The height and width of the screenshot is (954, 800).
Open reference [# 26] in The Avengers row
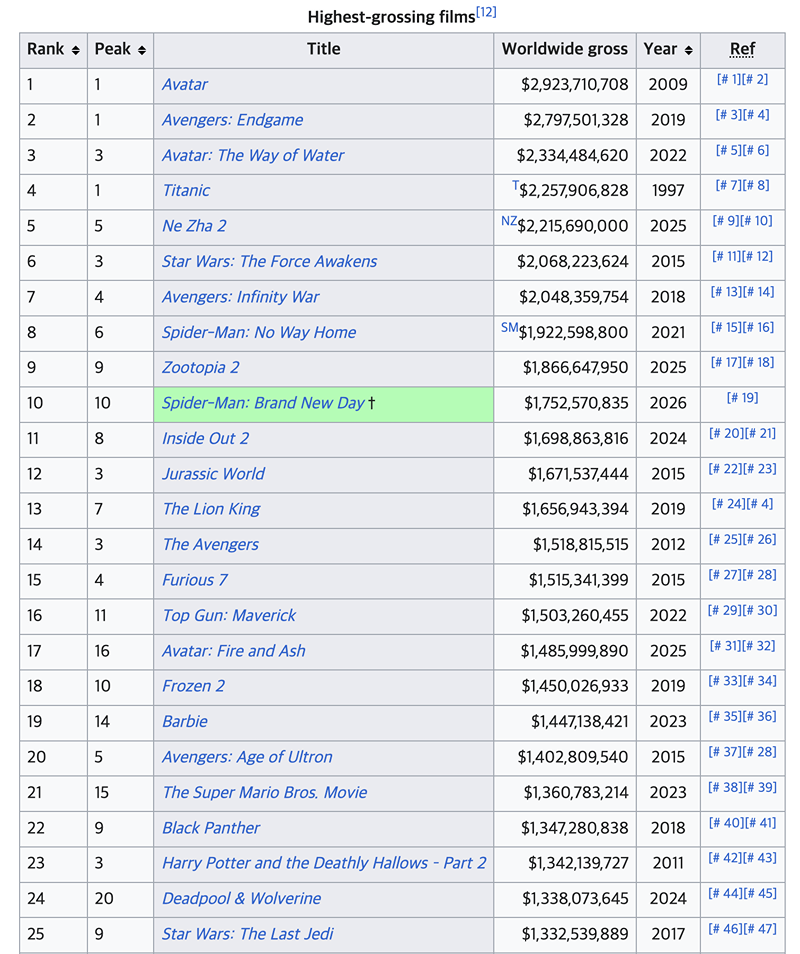[760, 539]
